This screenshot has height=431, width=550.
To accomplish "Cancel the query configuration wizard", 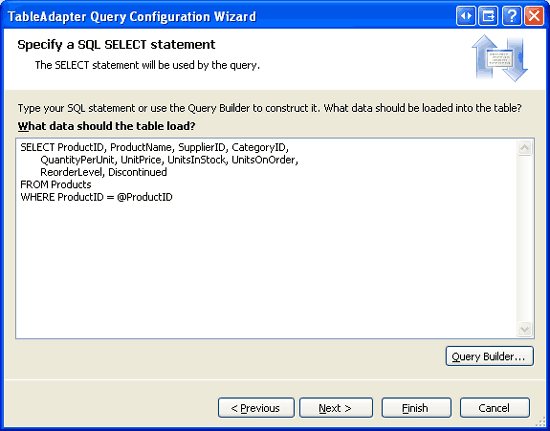I will coord(495,408).
